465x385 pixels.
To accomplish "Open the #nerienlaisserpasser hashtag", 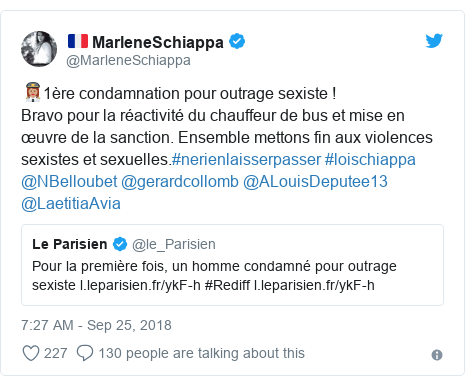I will tap(246, 159).
